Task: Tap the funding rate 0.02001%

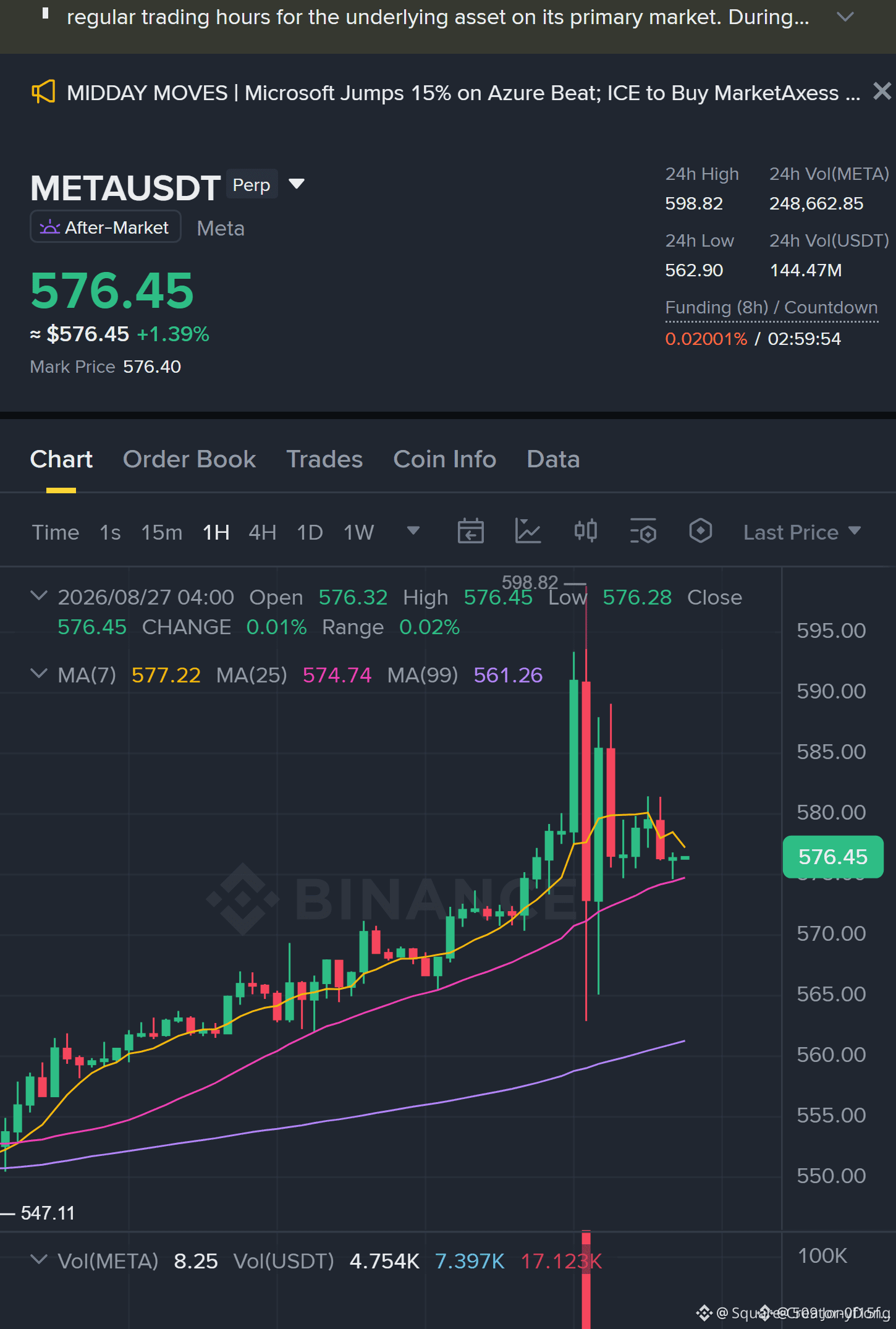Action: 706,339
